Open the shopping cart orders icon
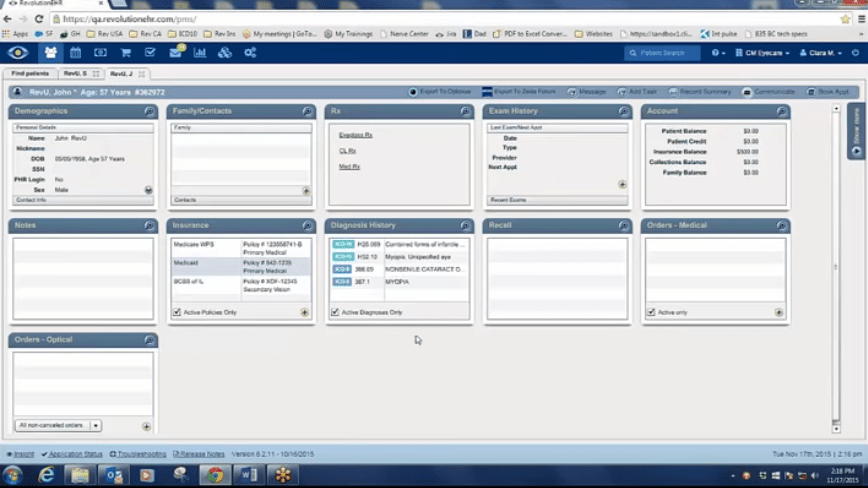 (x=126, y=53)
